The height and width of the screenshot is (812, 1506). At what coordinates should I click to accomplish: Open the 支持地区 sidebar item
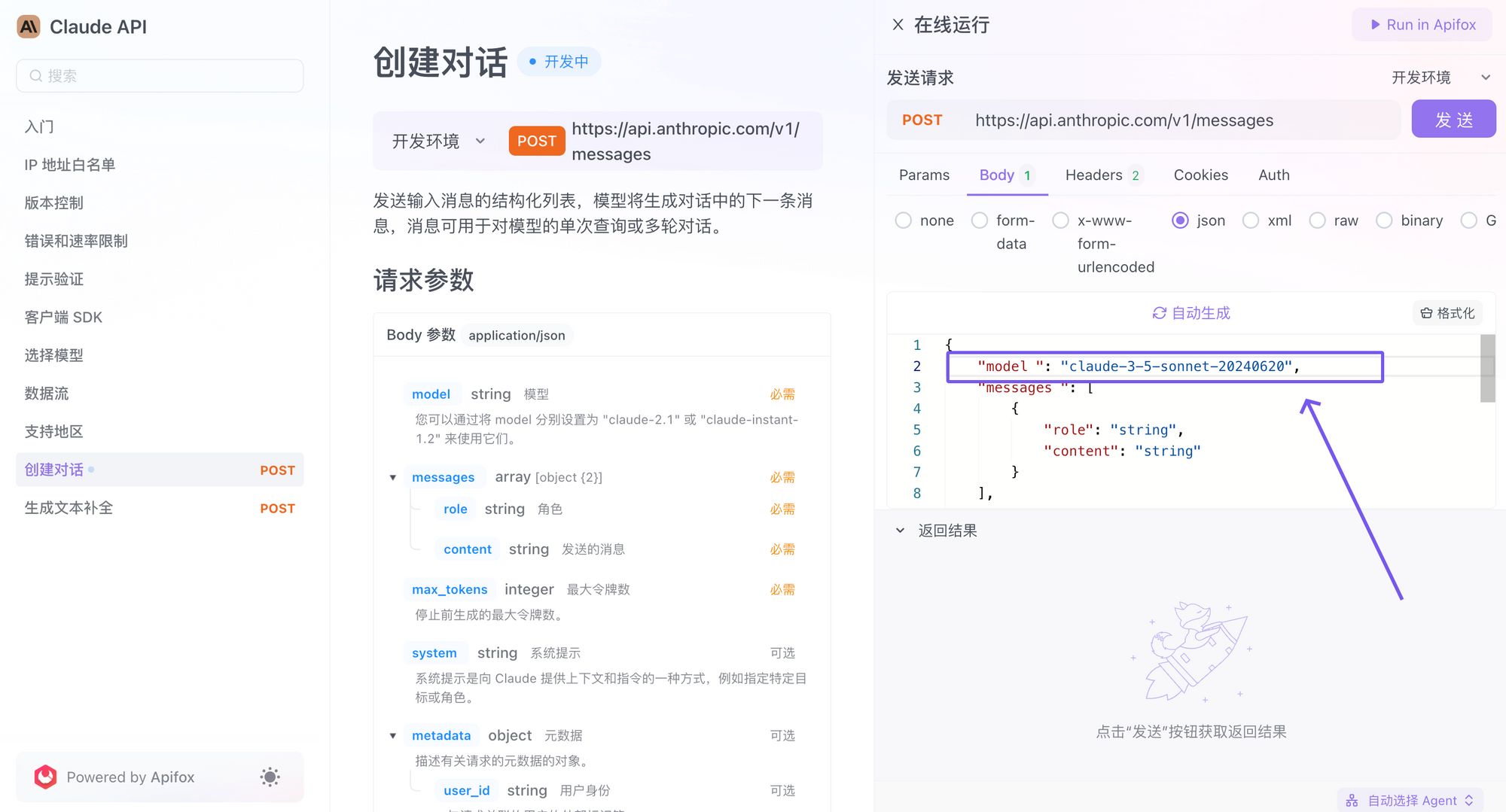tap(160, 432)
